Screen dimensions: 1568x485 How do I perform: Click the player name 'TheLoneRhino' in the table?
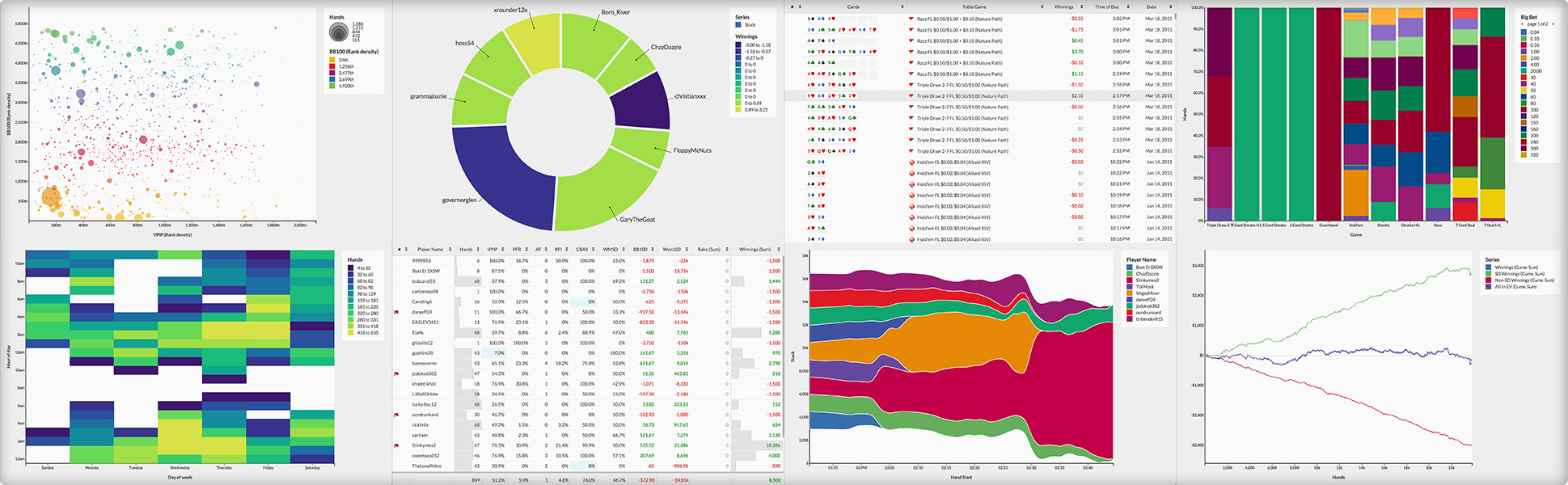tap(427, 466)
